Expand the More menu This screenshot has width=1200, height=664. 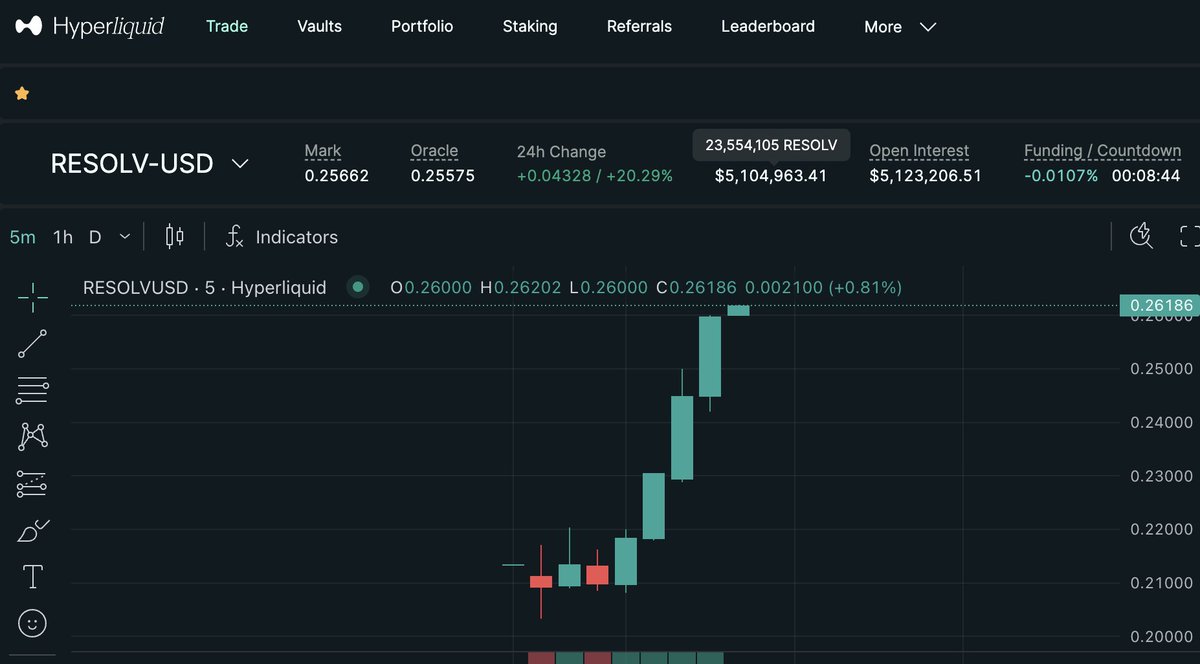900,27
